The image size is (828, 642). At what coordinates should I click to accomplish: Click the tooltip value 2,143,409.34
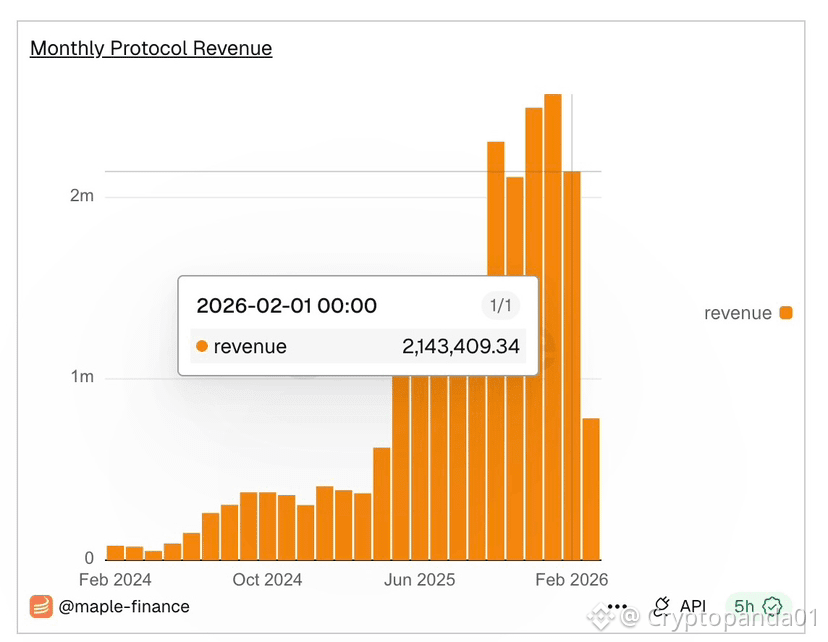pos(460,346)
